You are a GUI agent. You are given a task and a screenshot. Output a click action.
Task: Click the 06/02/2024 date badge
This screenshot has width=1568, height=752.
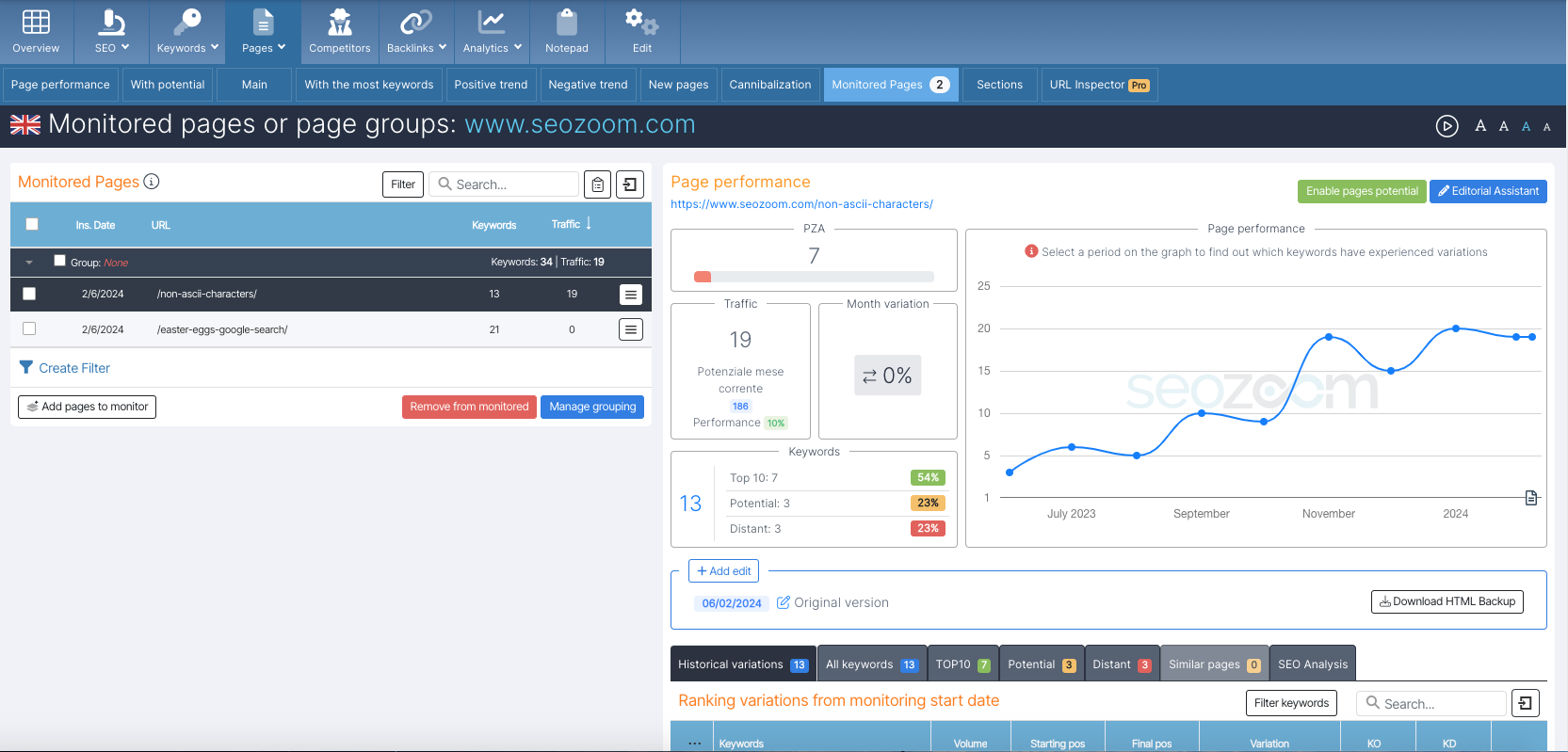coord(732,603)
